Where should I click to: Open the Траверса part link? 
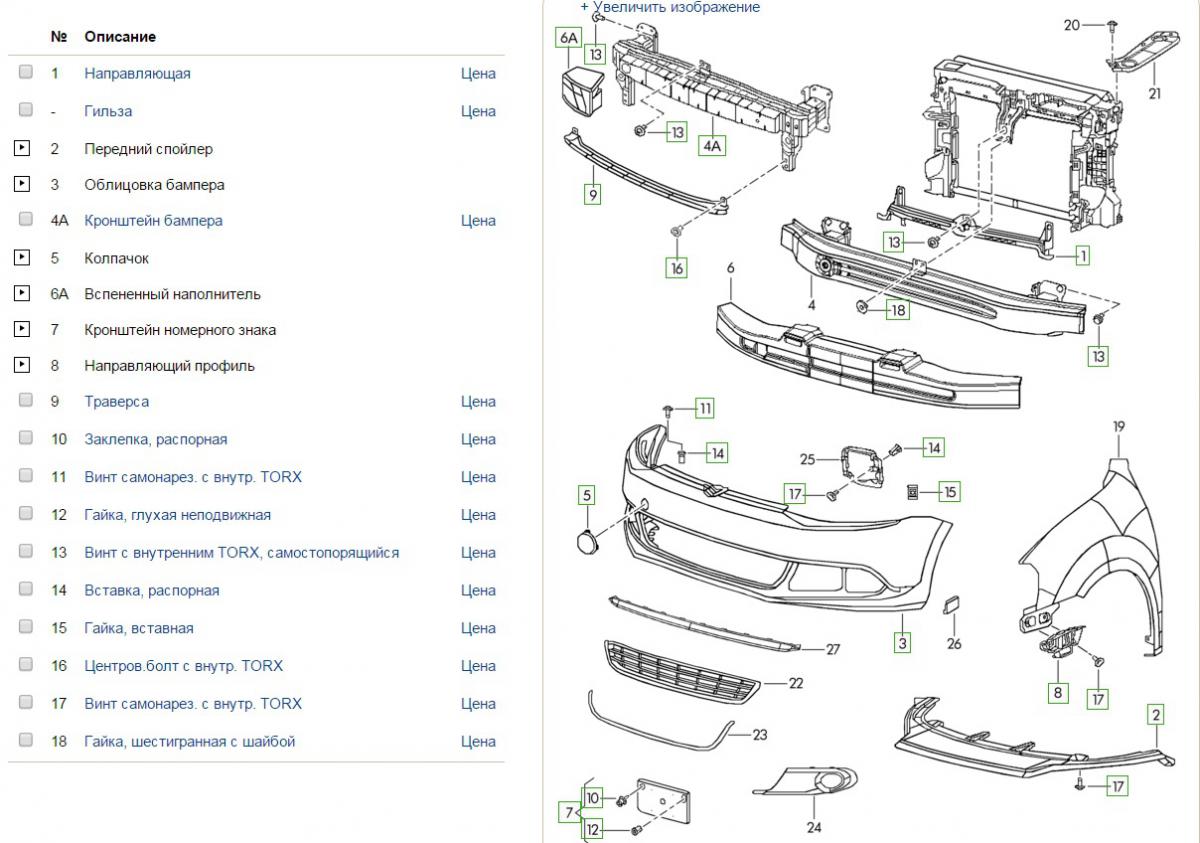coord(117,401)
